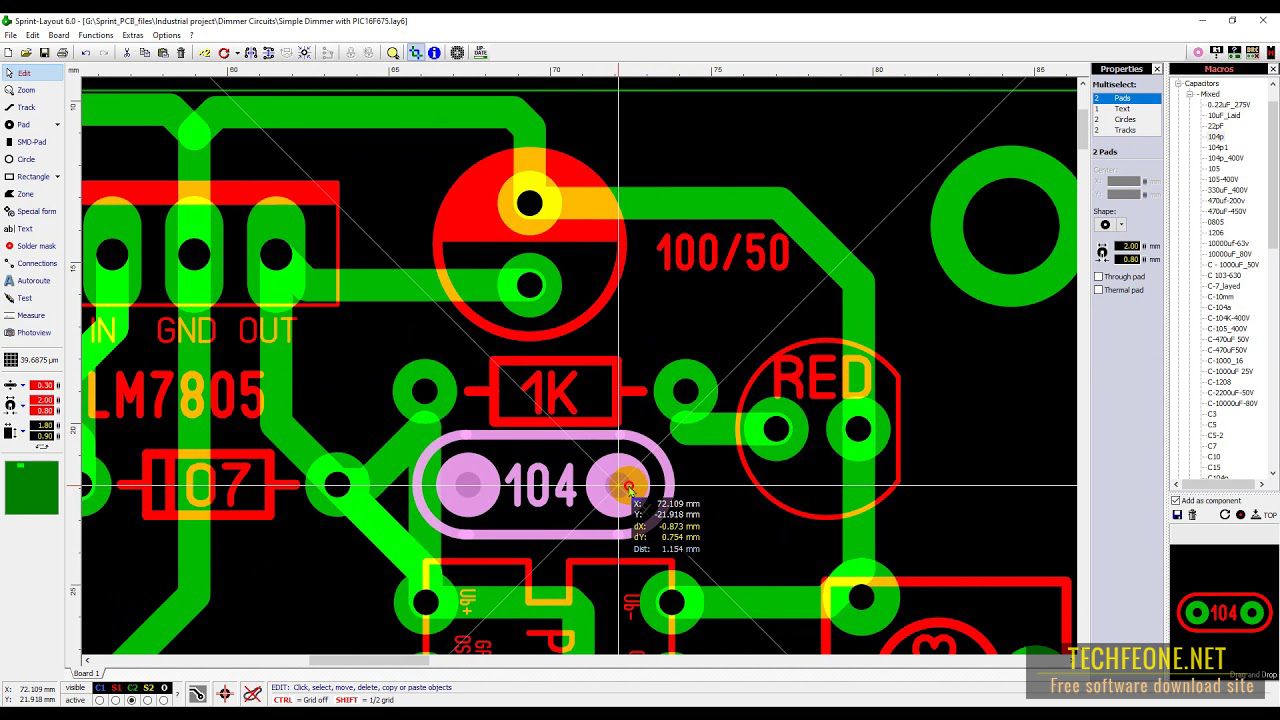Click the trash Delete icon in toolbar
This screenshot has height=720, width=1280.
(181, 53)
